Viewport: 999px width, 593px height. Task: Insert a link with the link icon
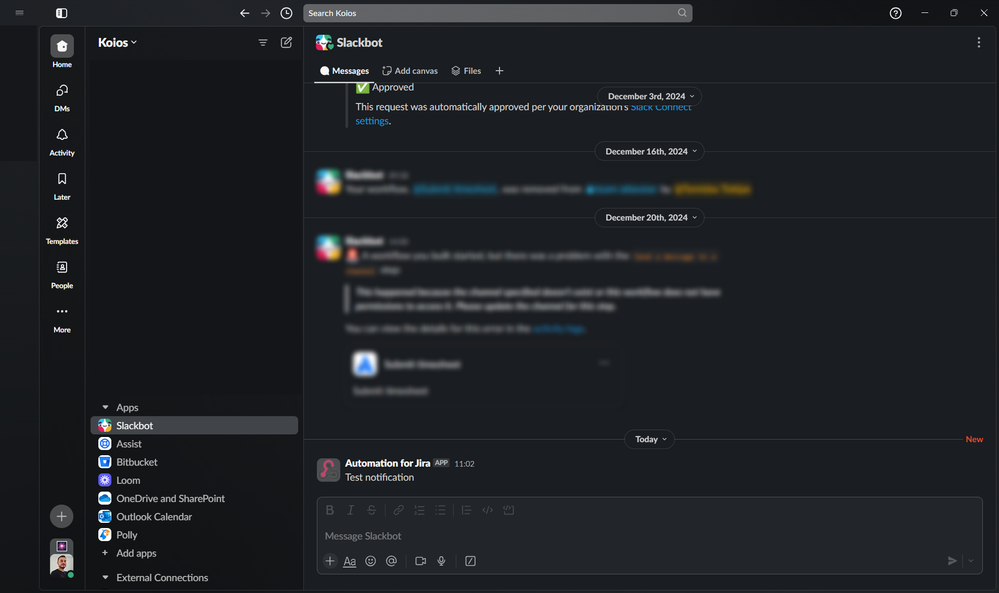[x=398, y=510]
